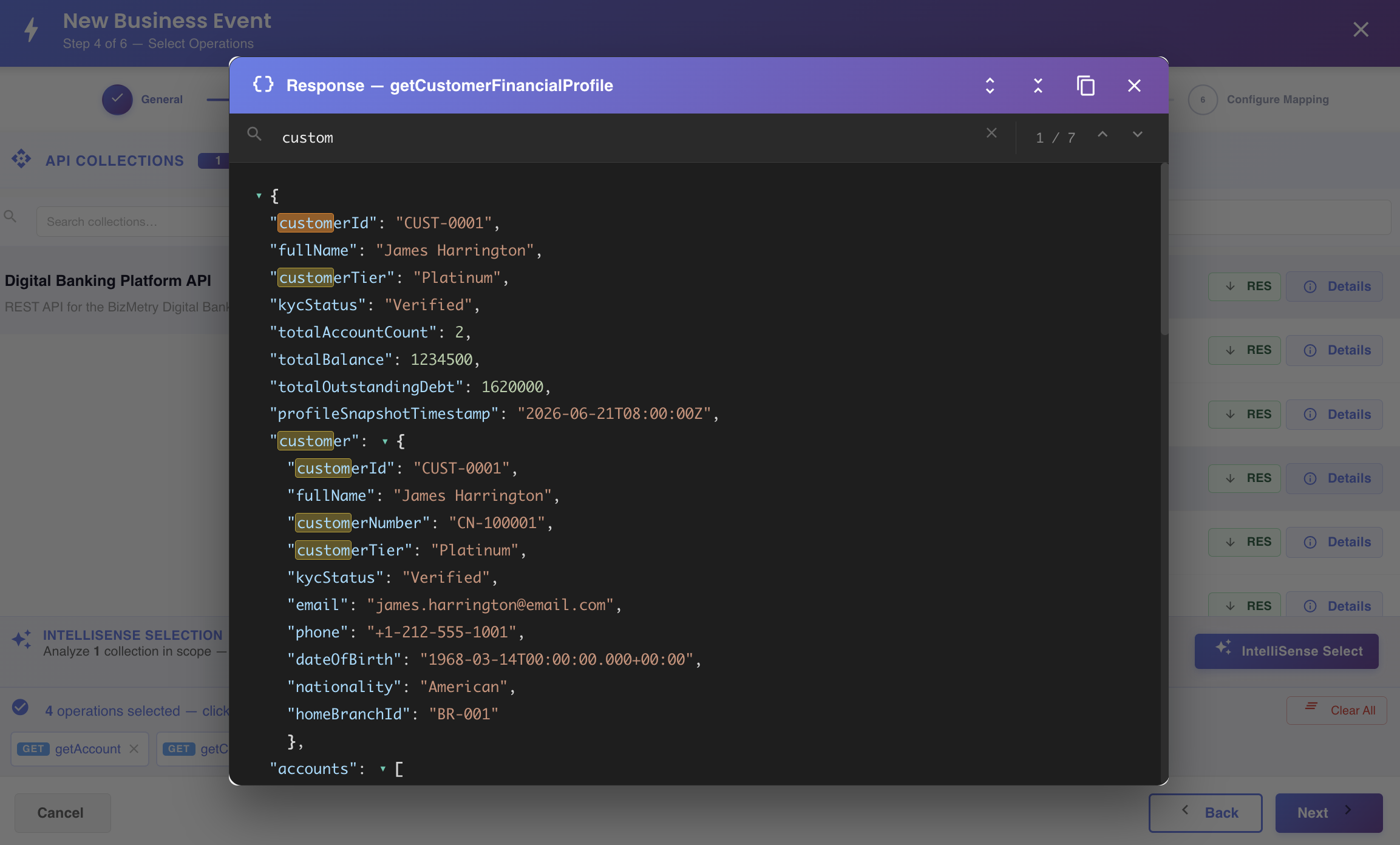Click the IntelliSense Selection sparkle icon
The image size is (1400, 845).
(22, 639)
